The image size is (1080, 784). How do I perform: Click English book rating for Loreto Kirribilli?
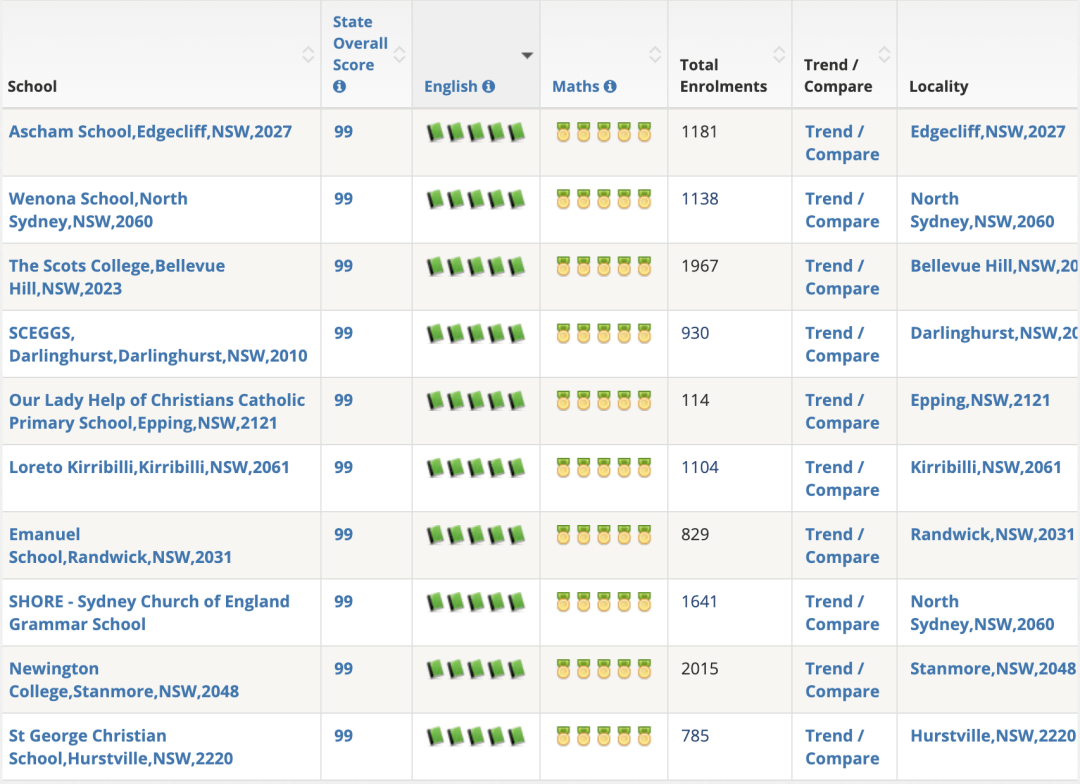tap(476, 468)
